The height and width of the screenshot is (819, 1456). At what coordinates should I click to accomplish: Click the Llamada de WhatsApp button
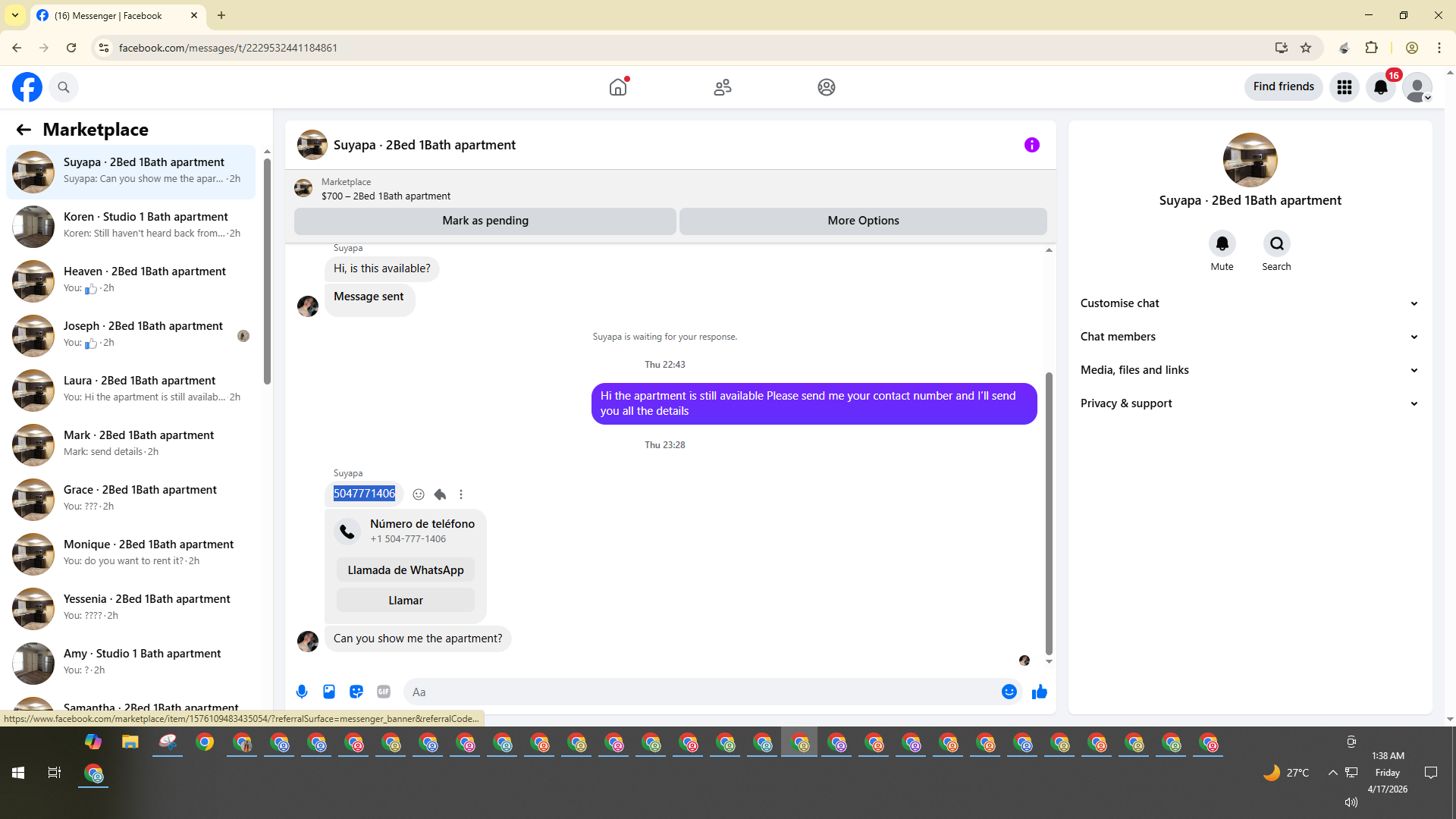tap(406, 570)
